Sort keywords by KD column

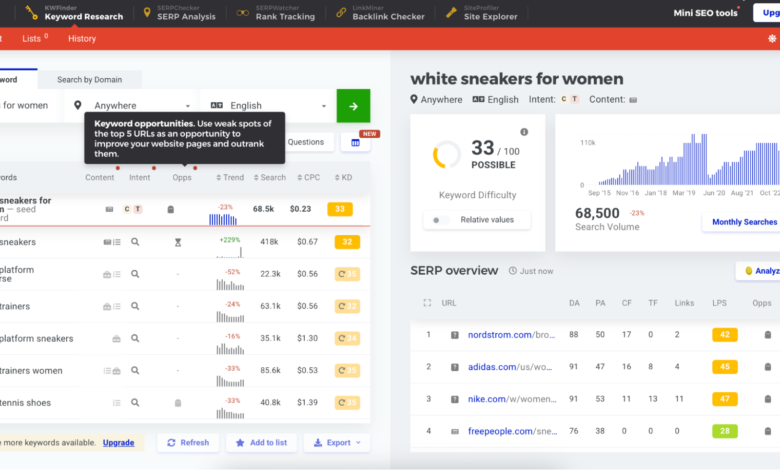(343, 178)
